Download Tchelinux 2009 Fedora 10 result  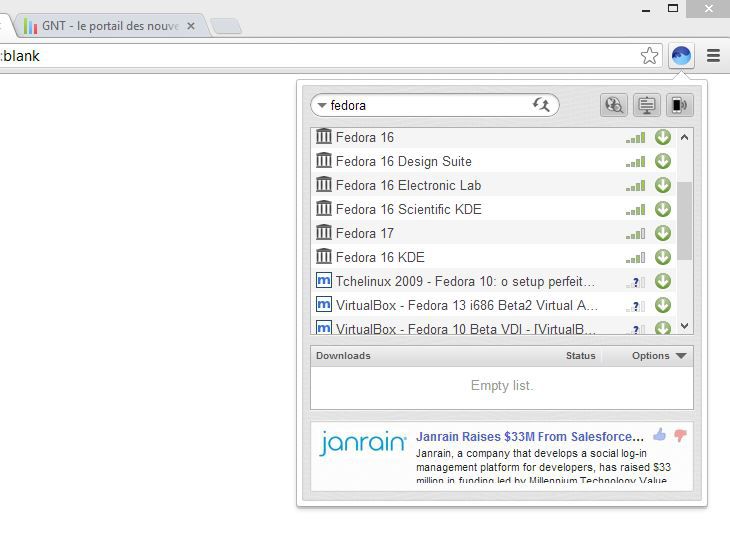pos(662,281)
